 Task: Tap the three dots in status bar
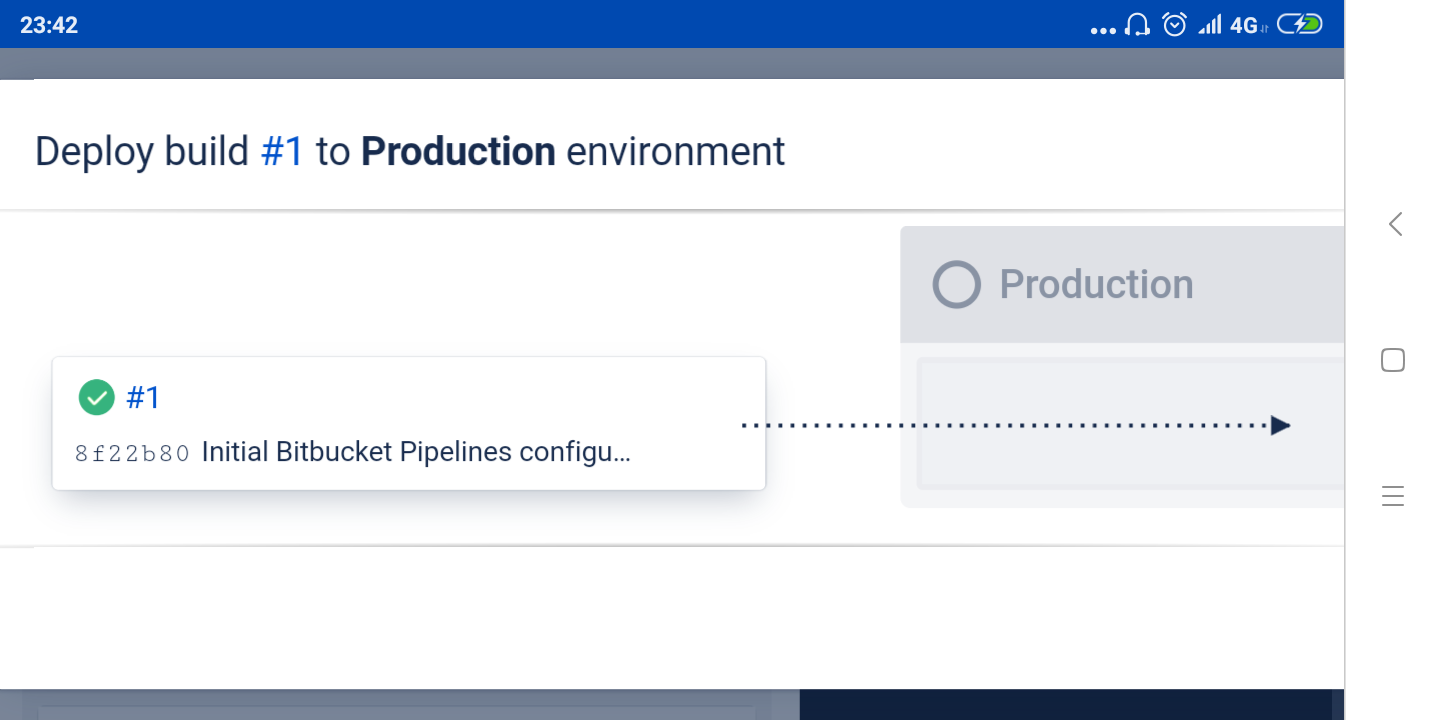[x=1103, y=30]
